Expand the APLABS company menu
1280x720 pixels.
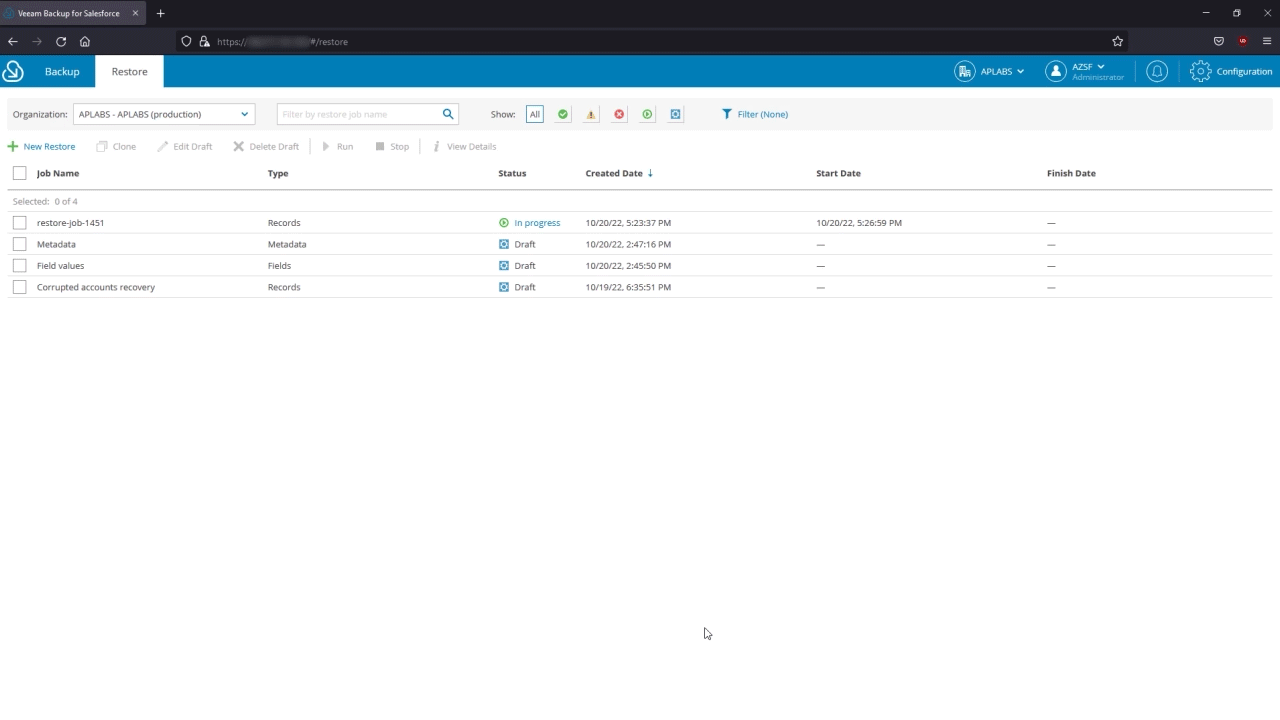(x=990, y=71)
